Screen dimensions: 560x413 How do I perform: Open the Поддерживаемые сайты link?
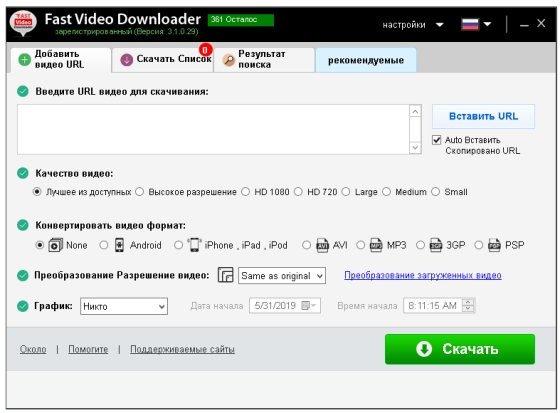tap(182, 349)
